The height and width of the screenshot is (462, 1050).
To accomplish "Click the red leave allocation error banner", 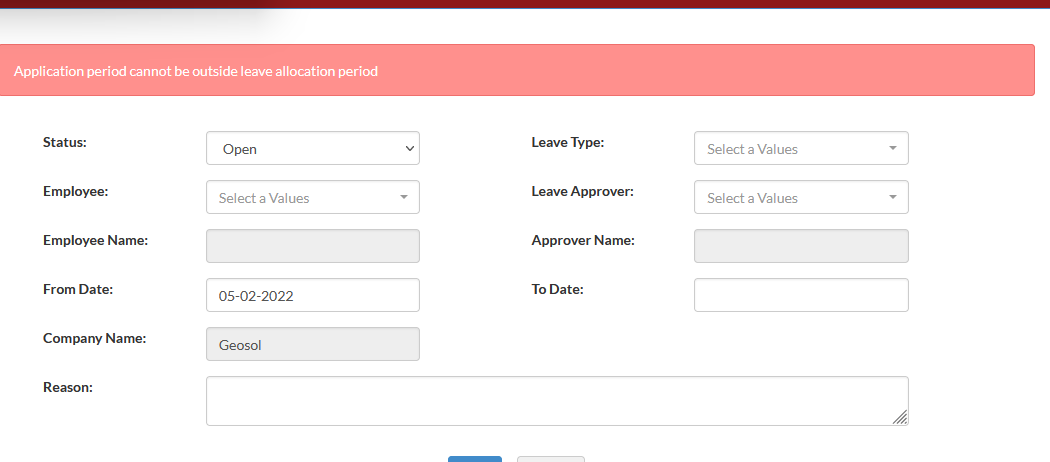I will [517, 70].
